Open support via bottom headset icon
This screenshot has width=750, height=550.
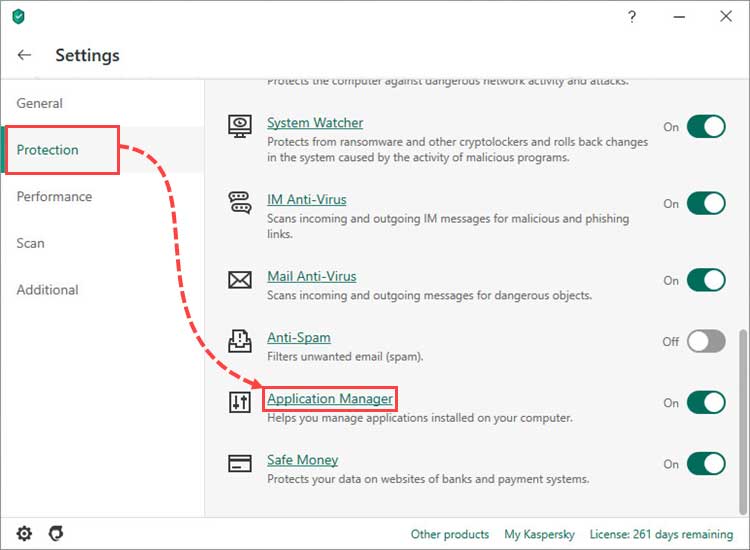click(x=56, y=533)
